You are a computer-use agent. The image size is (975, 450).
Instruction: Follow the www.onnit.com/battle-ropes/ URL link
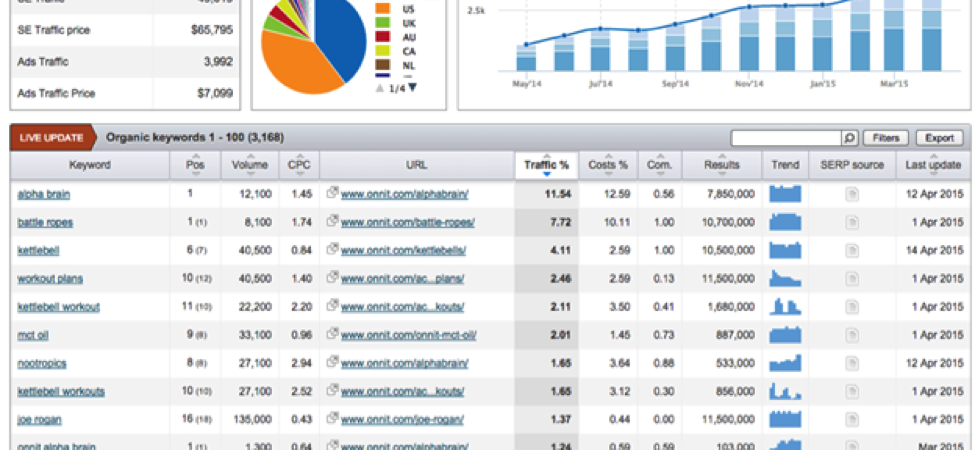(x=407, y=223)
